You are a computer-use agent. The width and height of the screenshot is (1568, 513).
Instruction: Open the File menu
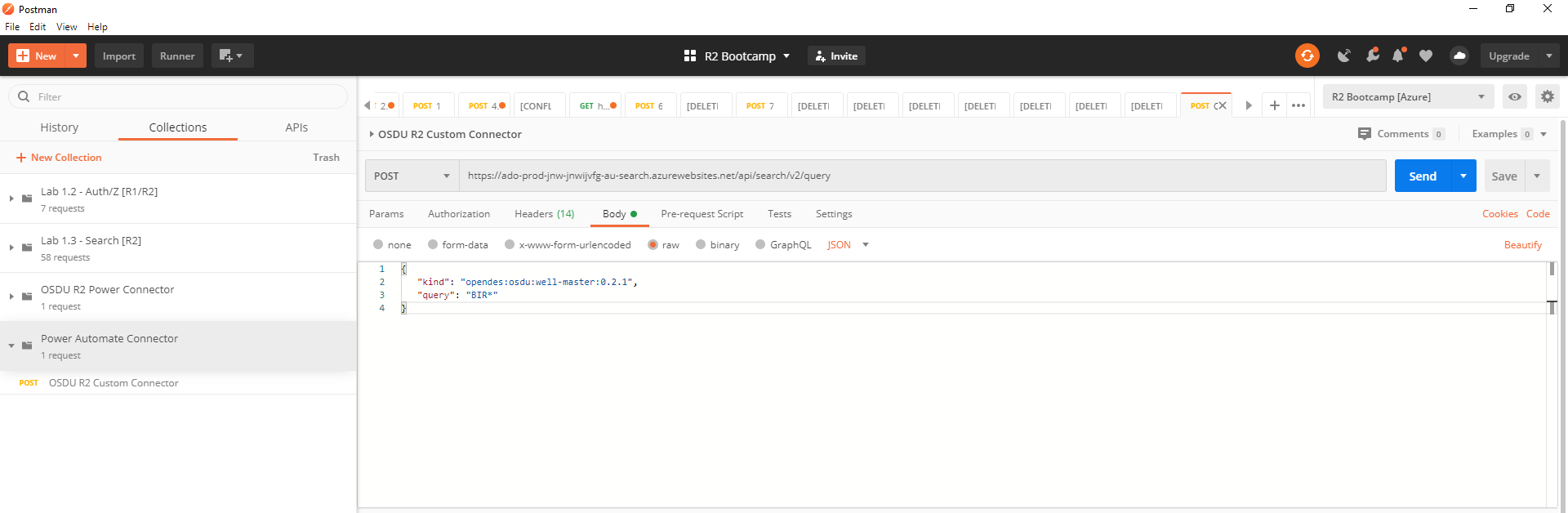(12, 27)
